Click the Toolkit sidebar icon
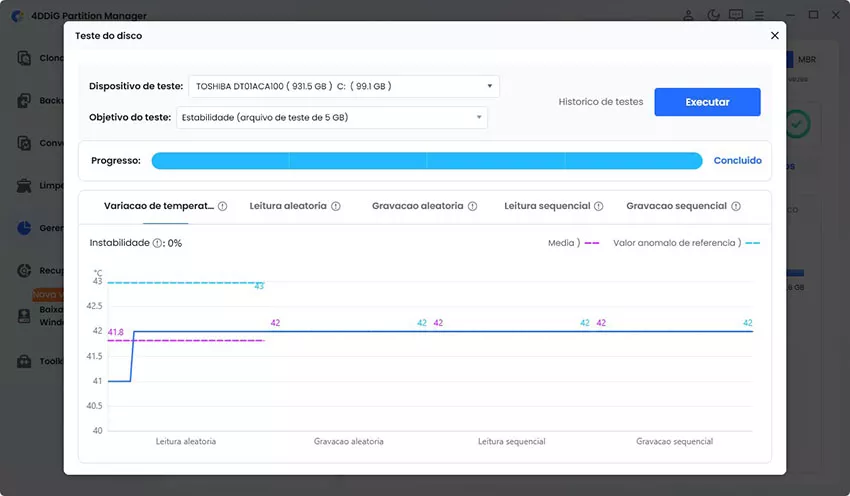The height and width of the screenshot is (496, 850). 24,361
